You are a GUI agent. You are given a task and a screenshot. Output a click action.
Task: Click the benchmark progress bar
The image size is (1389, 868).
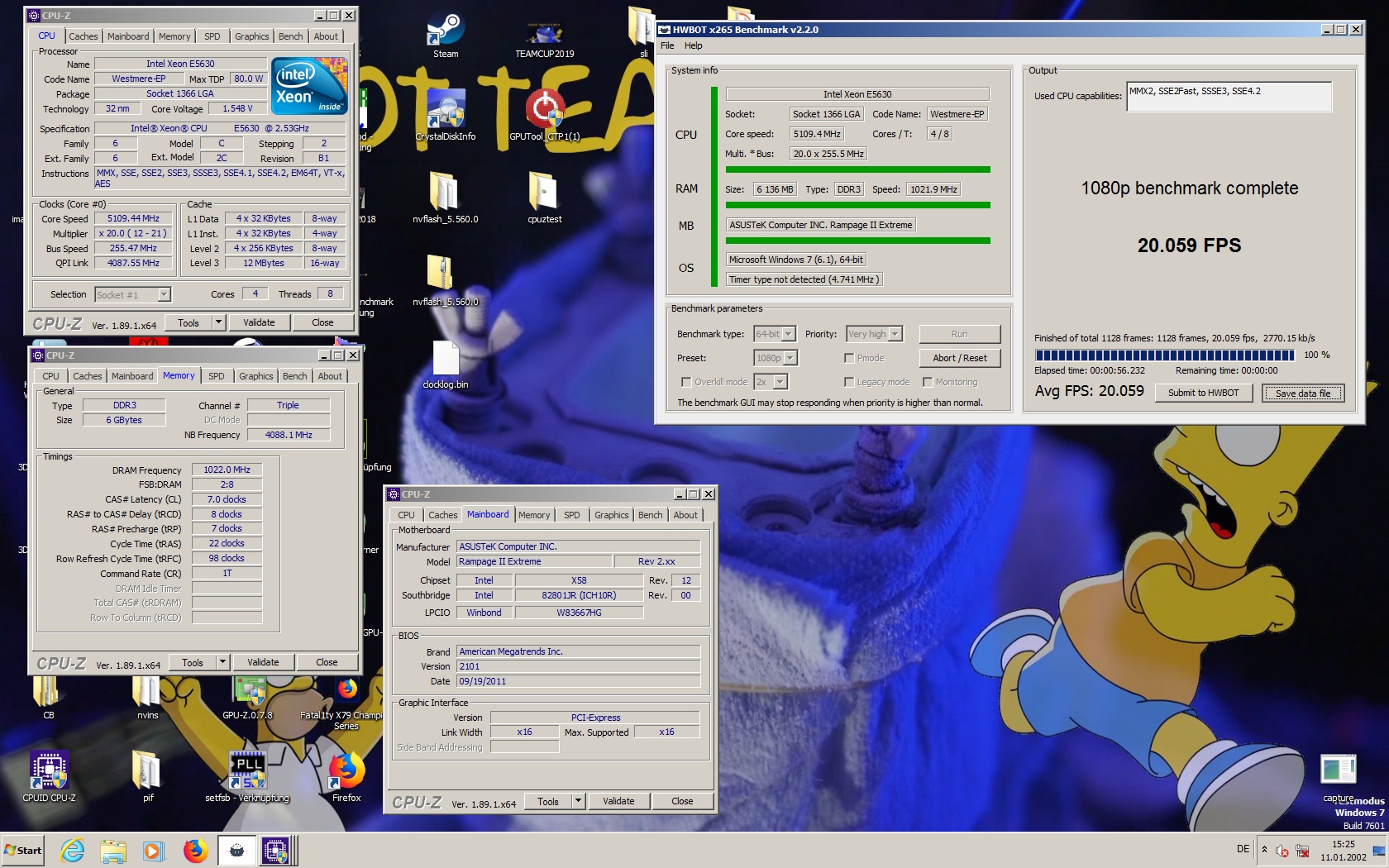pyautogui.click(x=1166, y=355)
